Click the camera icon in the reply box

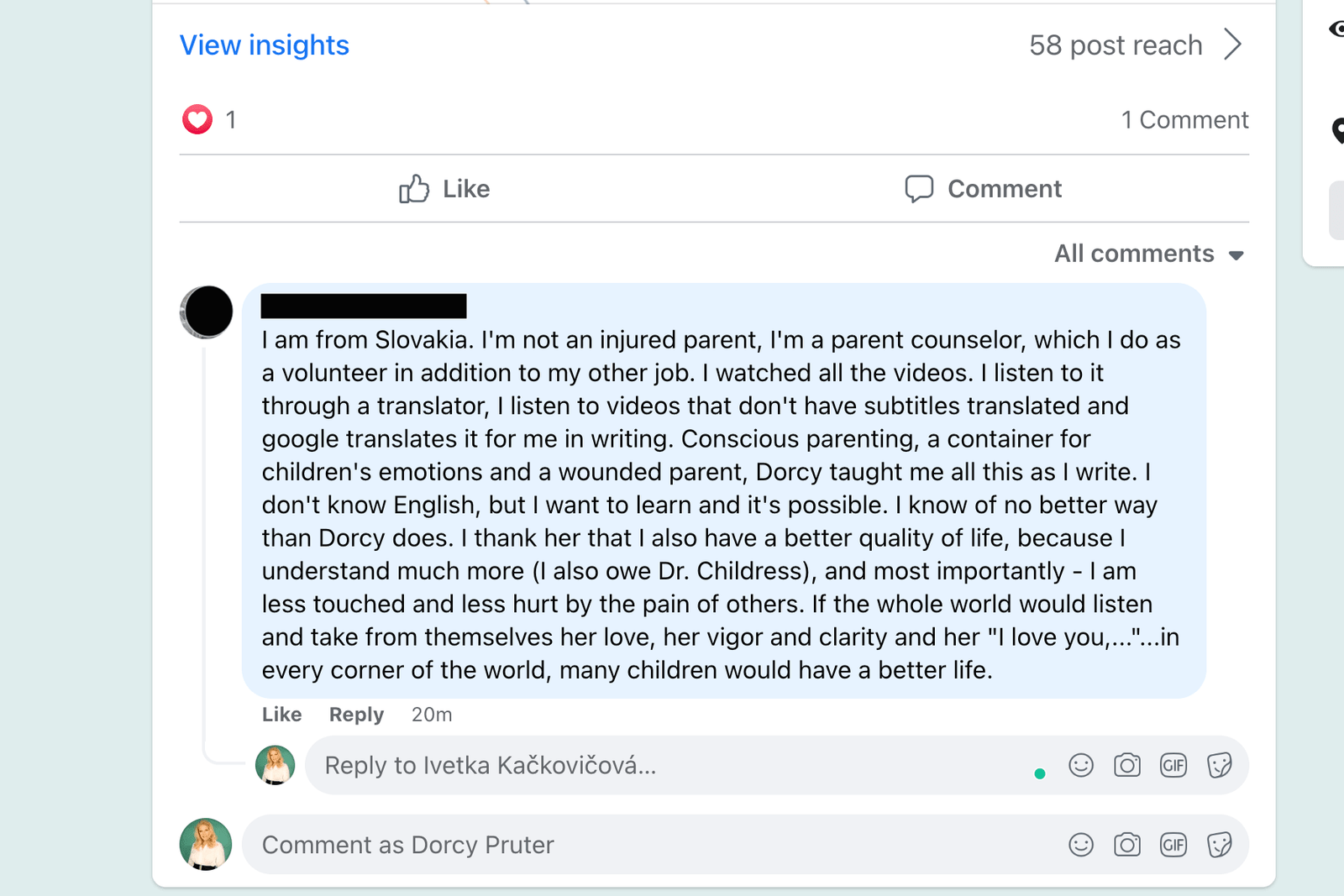(x=1126, y=765)
